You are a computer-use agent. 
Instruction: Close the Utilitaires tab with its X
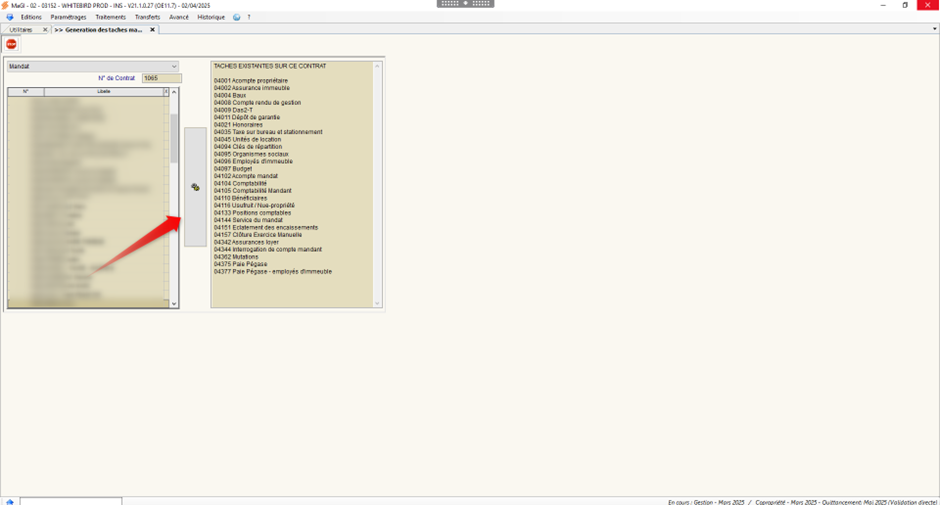coord(45,30)
